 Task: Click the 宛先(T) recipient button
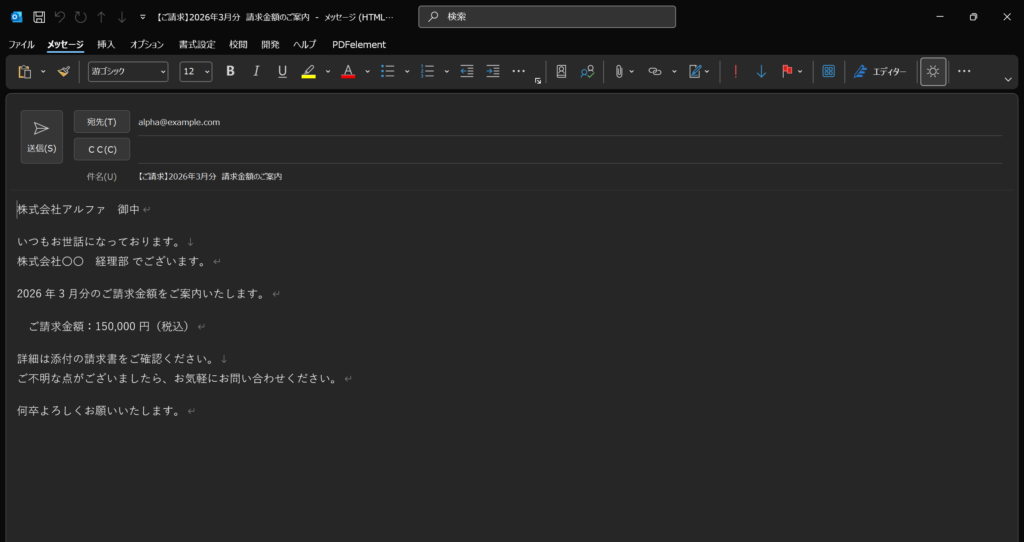tap(102, 122)
